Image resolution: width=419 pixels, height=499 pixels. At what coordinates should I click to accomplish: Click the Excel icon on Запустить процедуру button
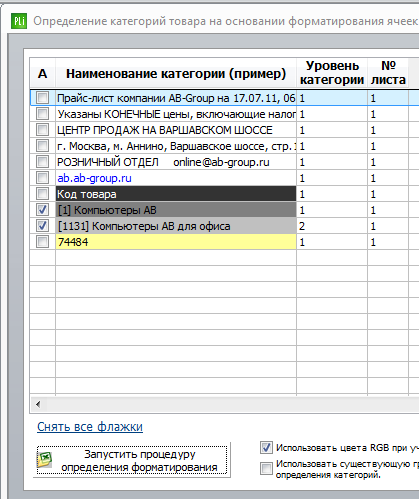click(45, 460)
